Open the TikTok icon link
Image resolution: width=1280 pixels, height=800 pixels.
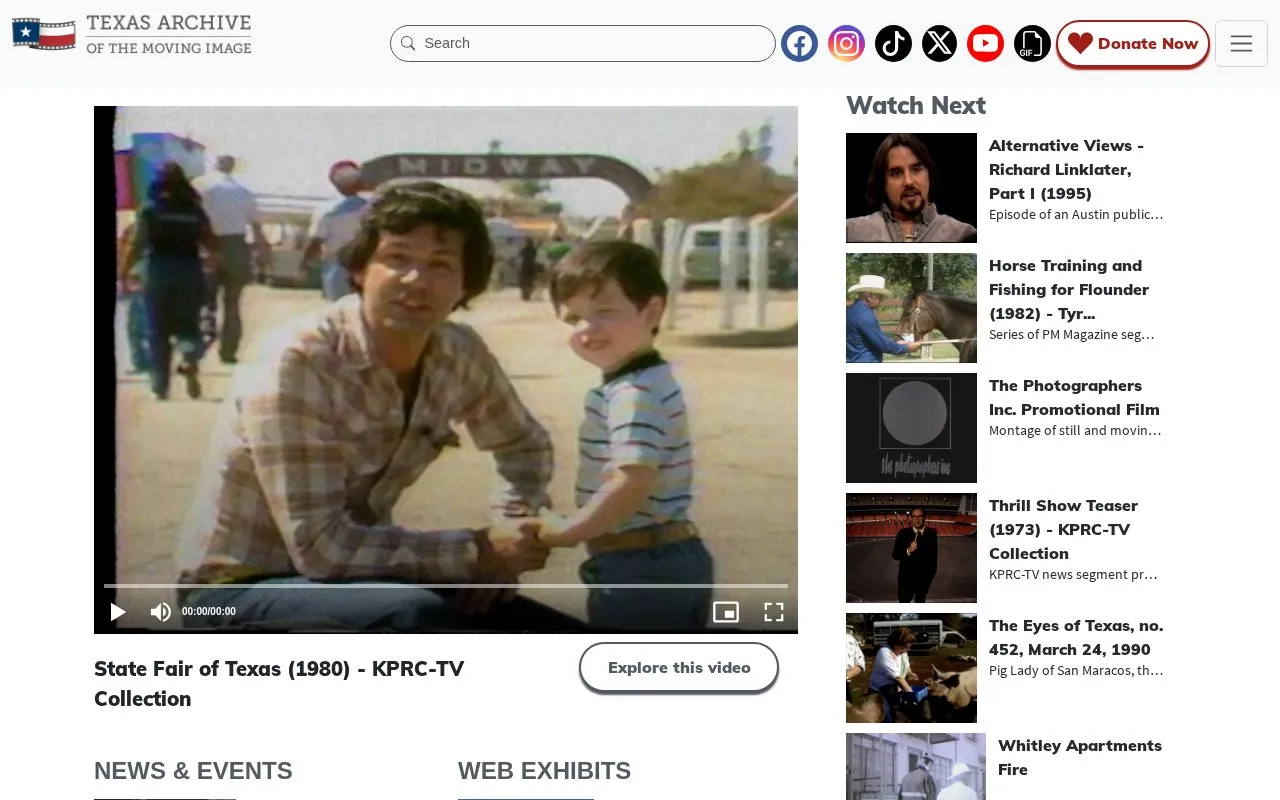coord(893,43)
